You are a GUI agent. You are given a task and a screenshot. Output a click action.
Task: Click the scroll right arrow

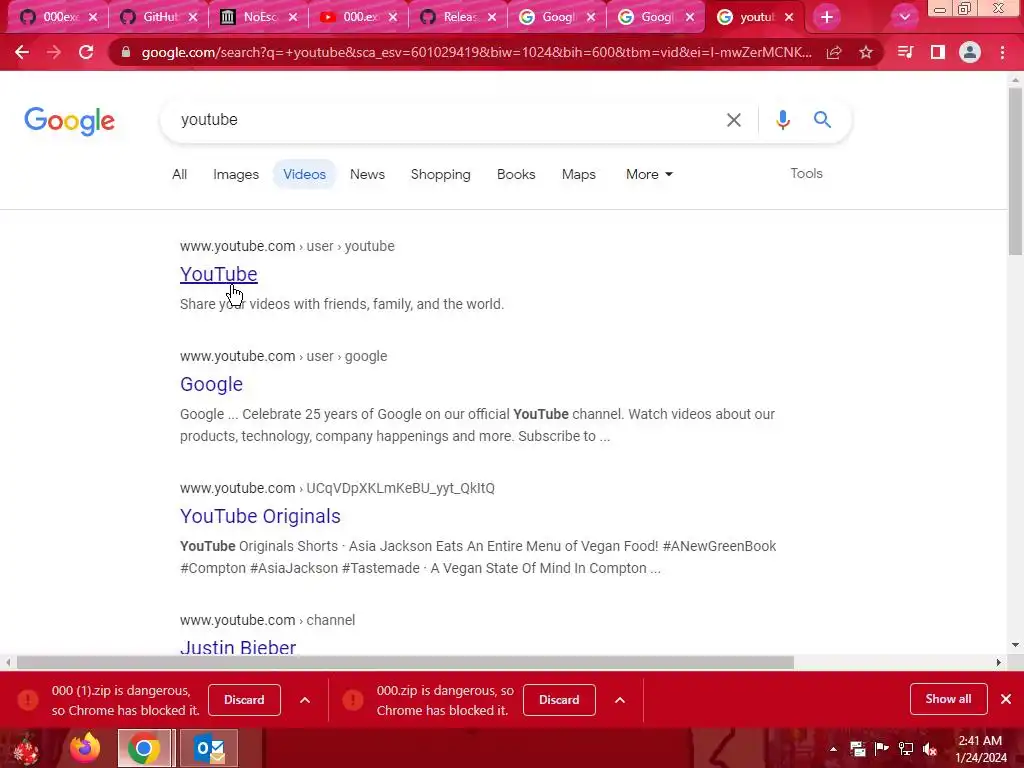(999, 662)
